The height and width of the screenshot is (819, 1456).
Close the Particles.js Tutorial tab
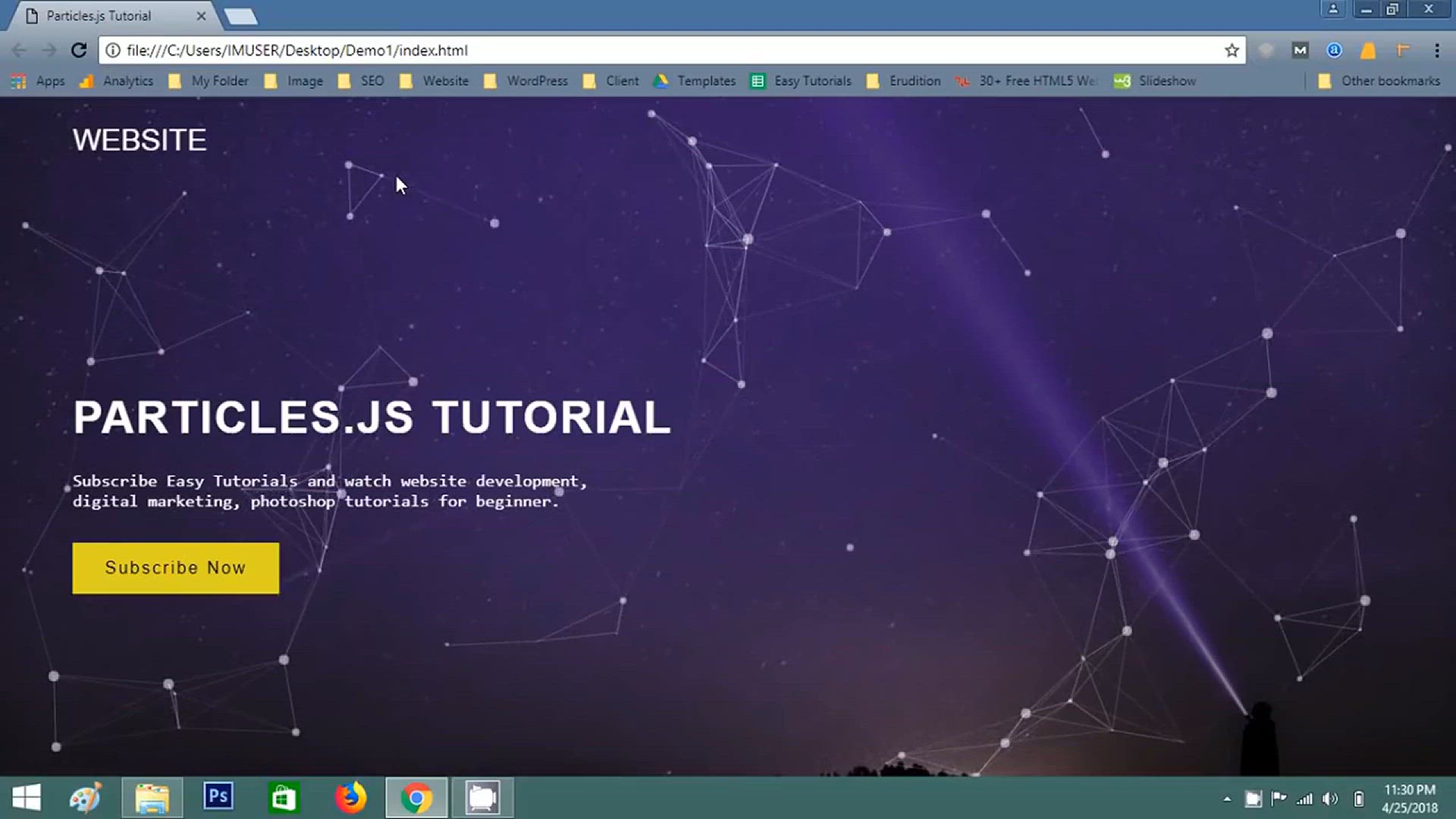[201, 16]
